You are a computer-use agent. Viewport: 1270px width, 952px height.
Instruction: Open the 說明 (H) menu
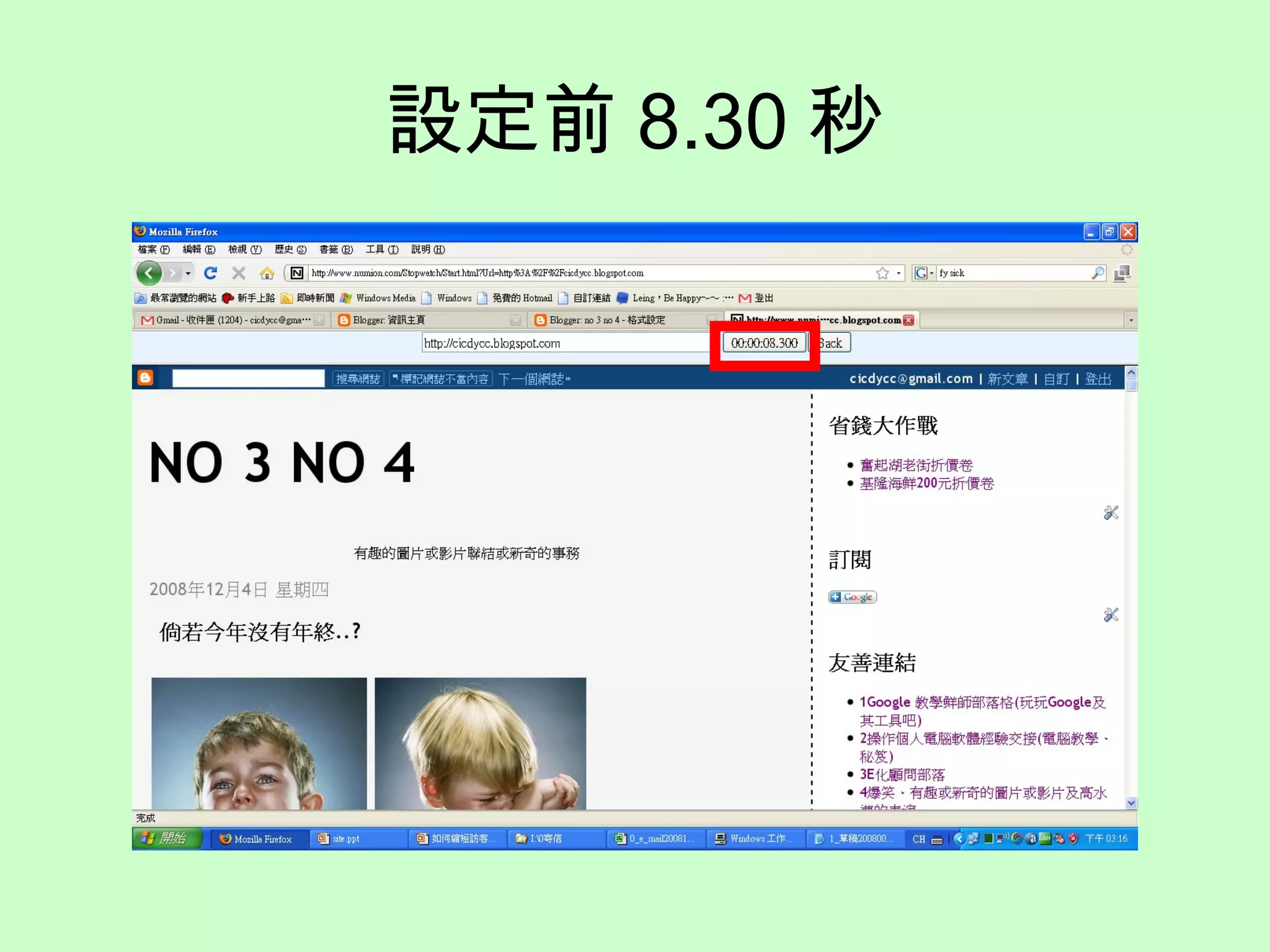click(428, 249)
